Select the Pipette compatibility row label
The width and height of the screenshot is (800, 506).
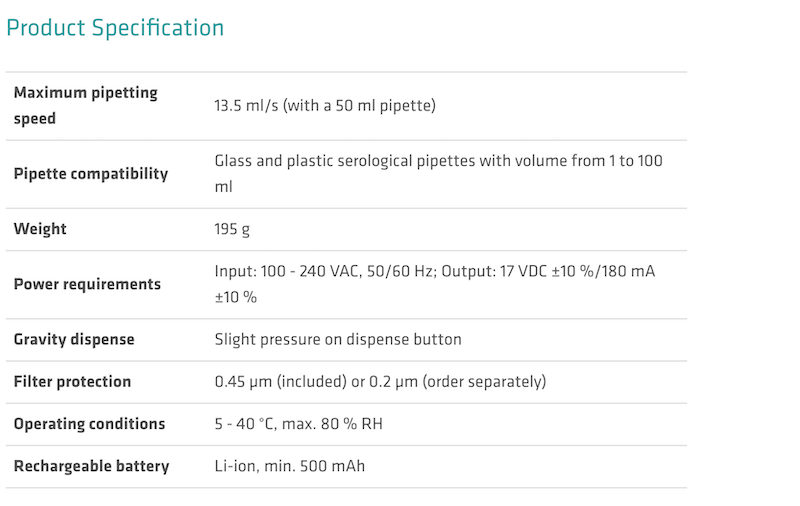pos(91,174)
